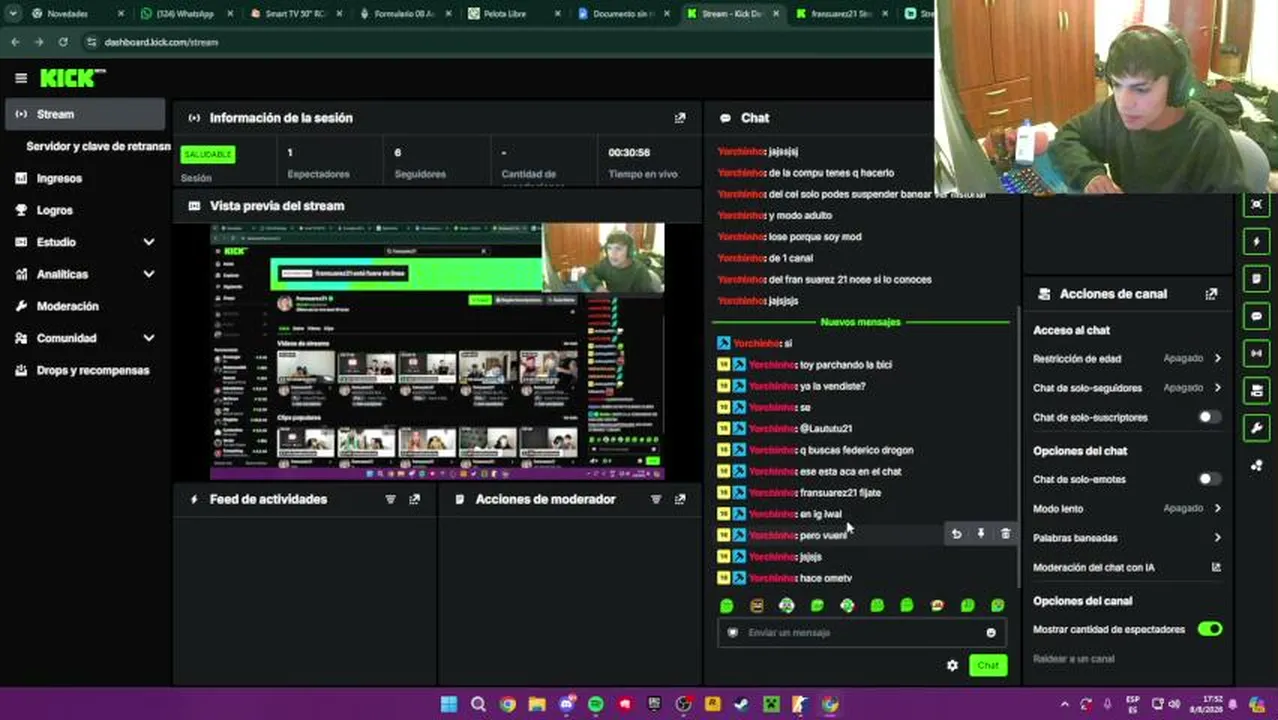1278x720 pixels.
Task: Reload the page in the browser
Action: coord(63,42)
